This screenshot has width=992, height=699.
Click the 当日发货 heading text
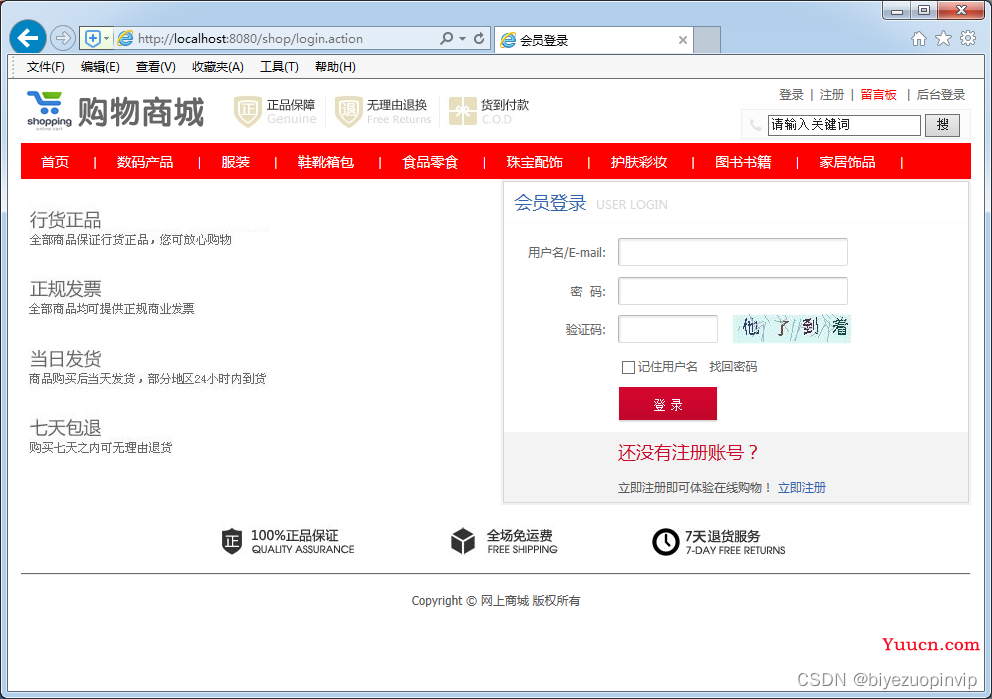65,359
